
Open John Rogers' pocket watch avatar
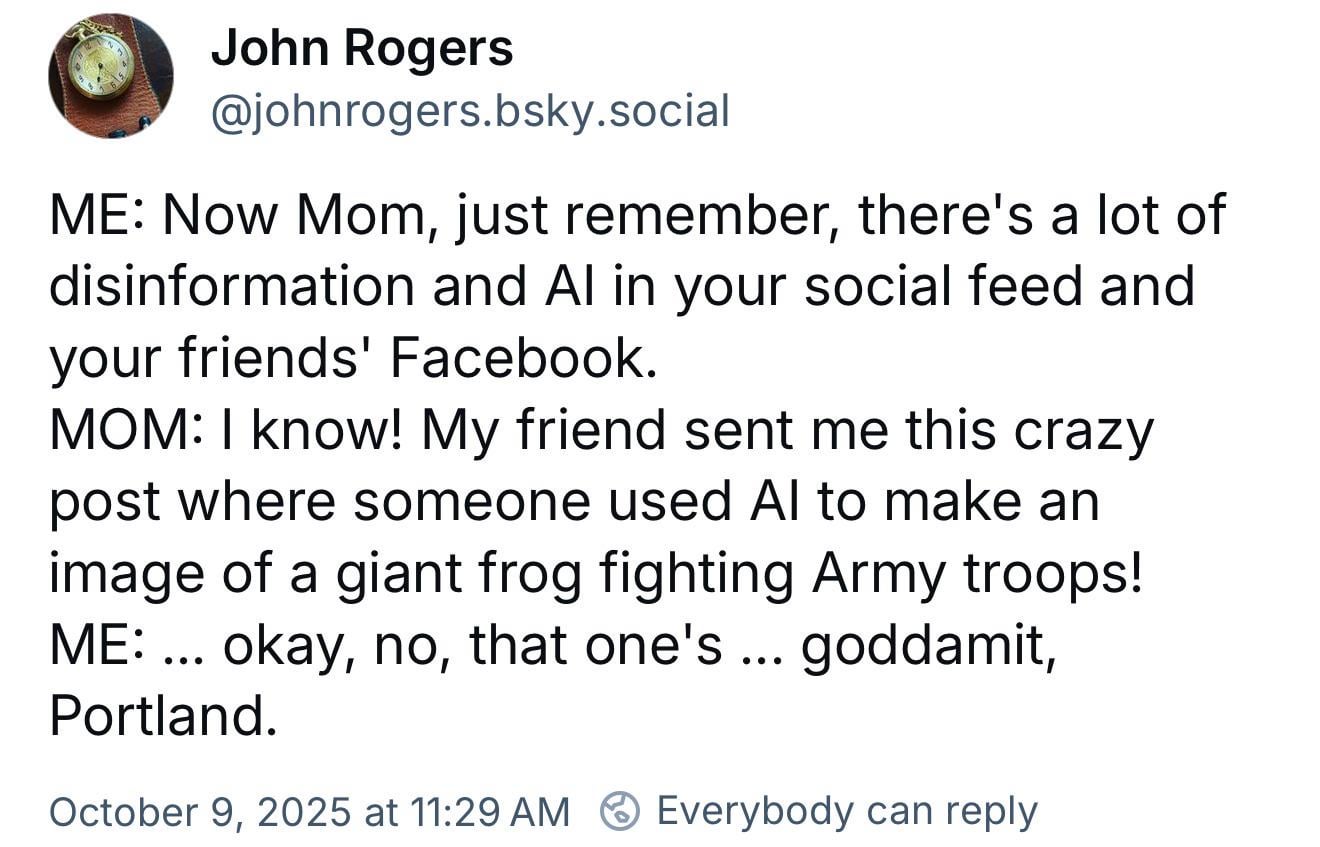(110, 75)
